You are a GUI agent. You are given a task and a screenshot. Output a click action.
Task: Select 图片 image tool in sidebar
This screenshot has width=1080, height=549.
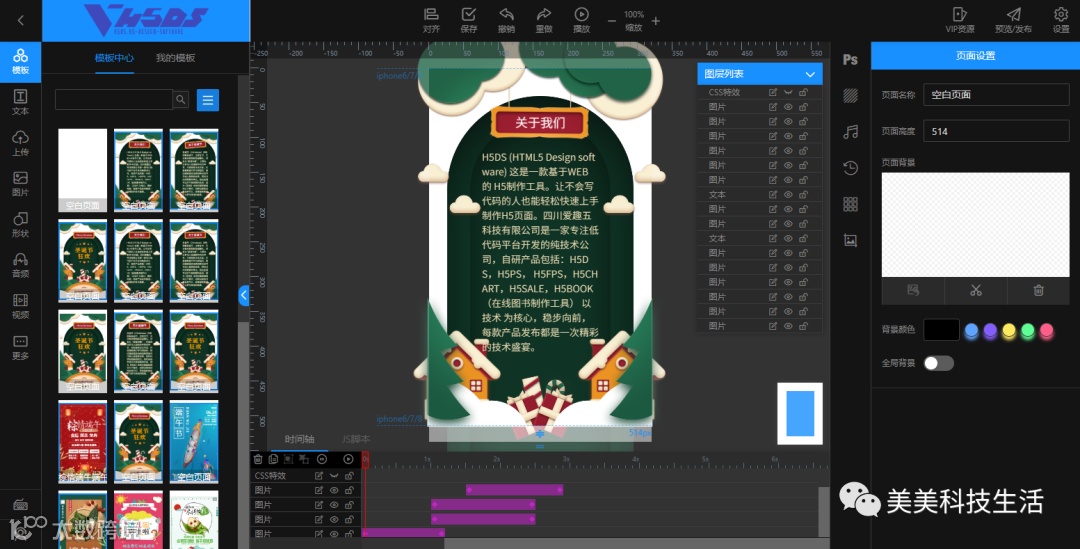click(21, 184)
